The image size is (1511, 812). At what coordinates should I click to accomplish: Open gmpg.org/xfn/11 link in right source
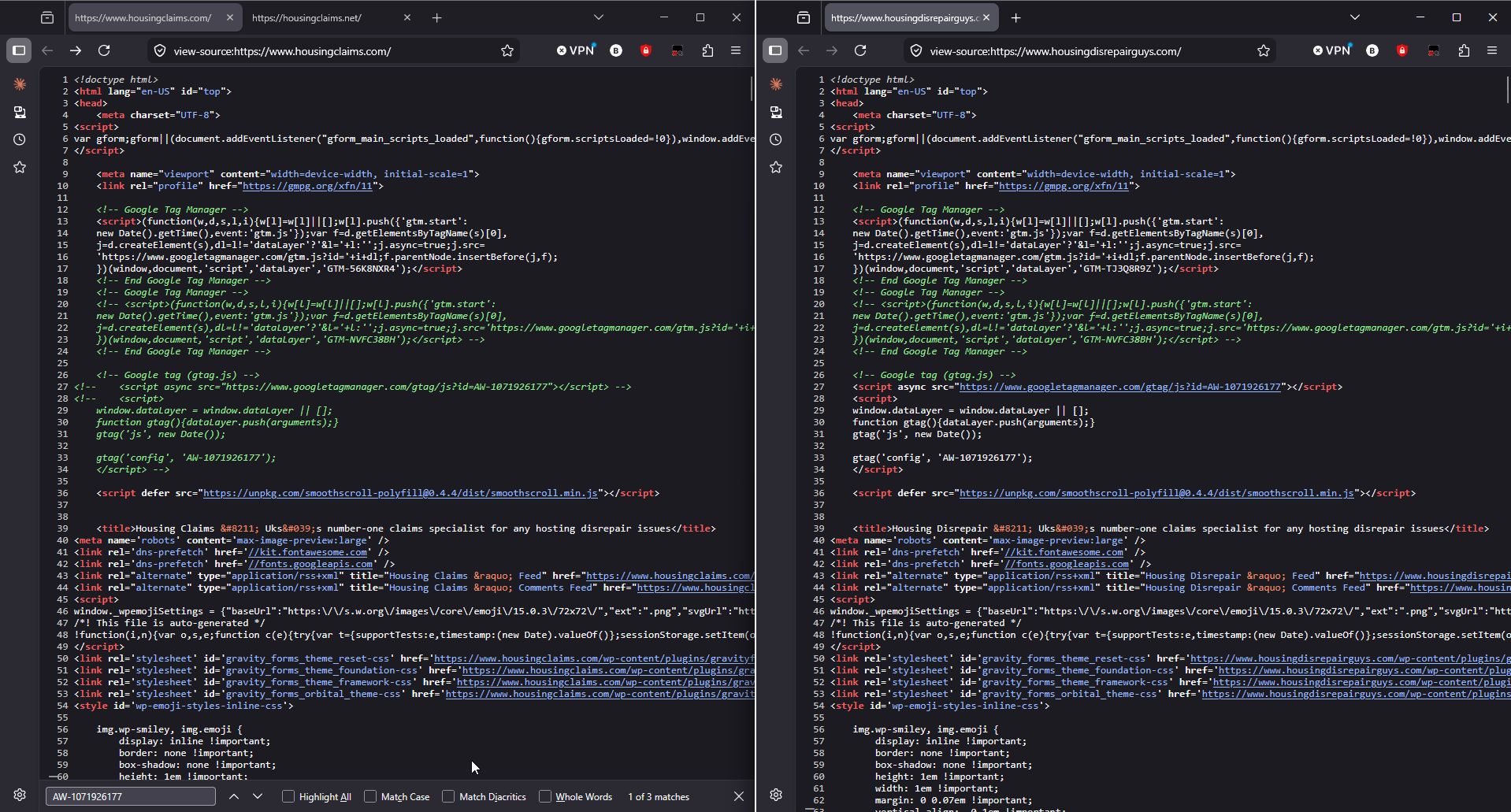pos(1064,186)
